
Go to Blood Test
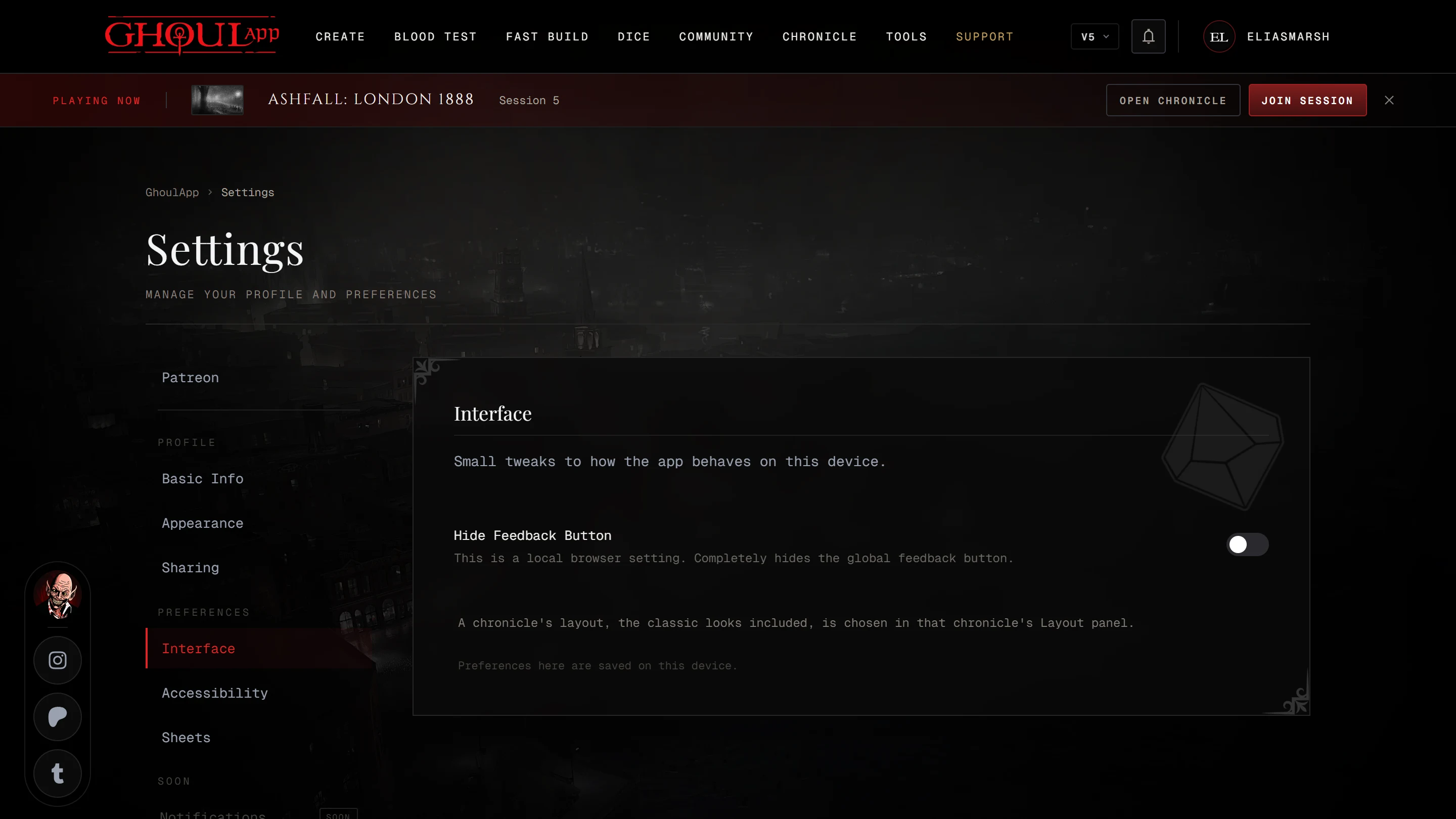[435, 37]
